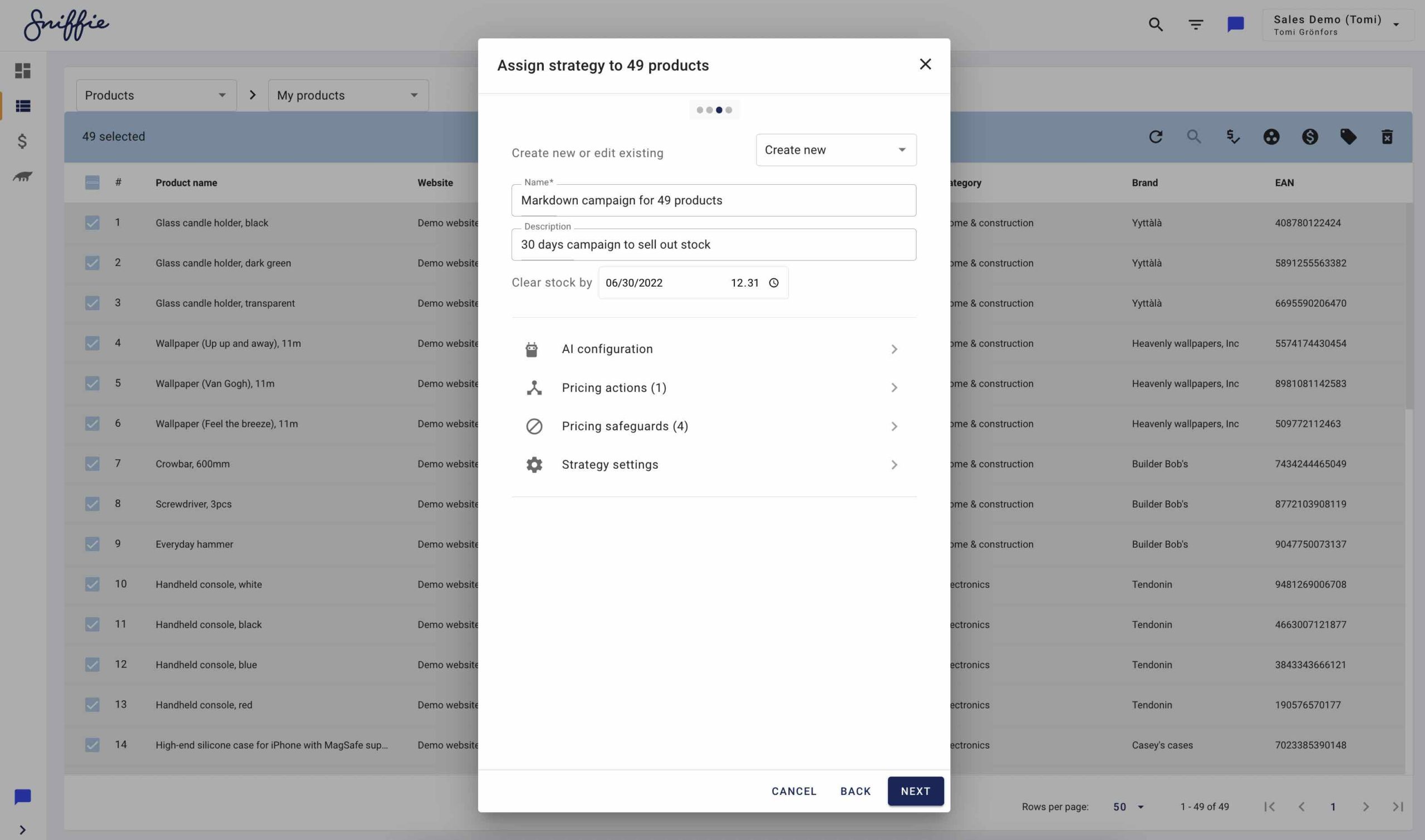The width and height of the screenshot is (1425, 840).
Task: Click the dollar circle icon in the selection toolbar
Action: tap(1310, 136)
